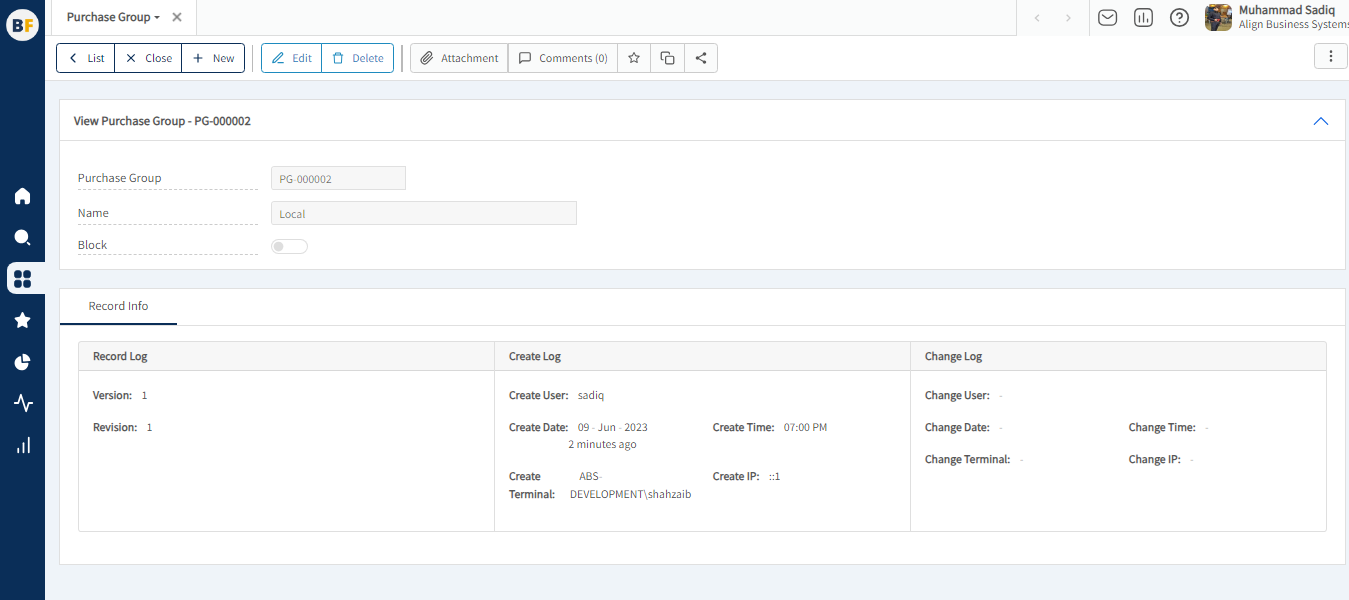Click the share icon in toolbar
The image size is (1349, 600).
701,58
